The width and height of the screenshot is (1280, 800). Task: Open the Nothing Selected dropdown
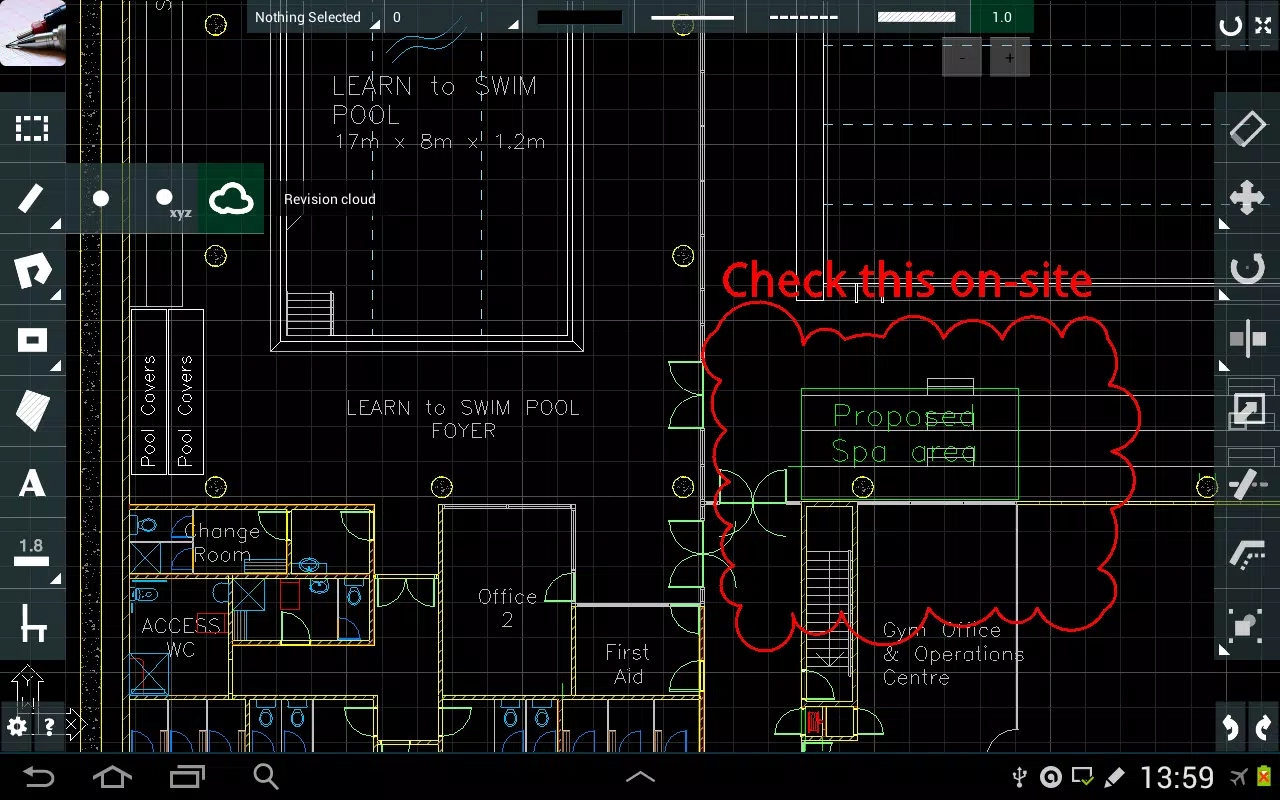[x=310, y=17]
